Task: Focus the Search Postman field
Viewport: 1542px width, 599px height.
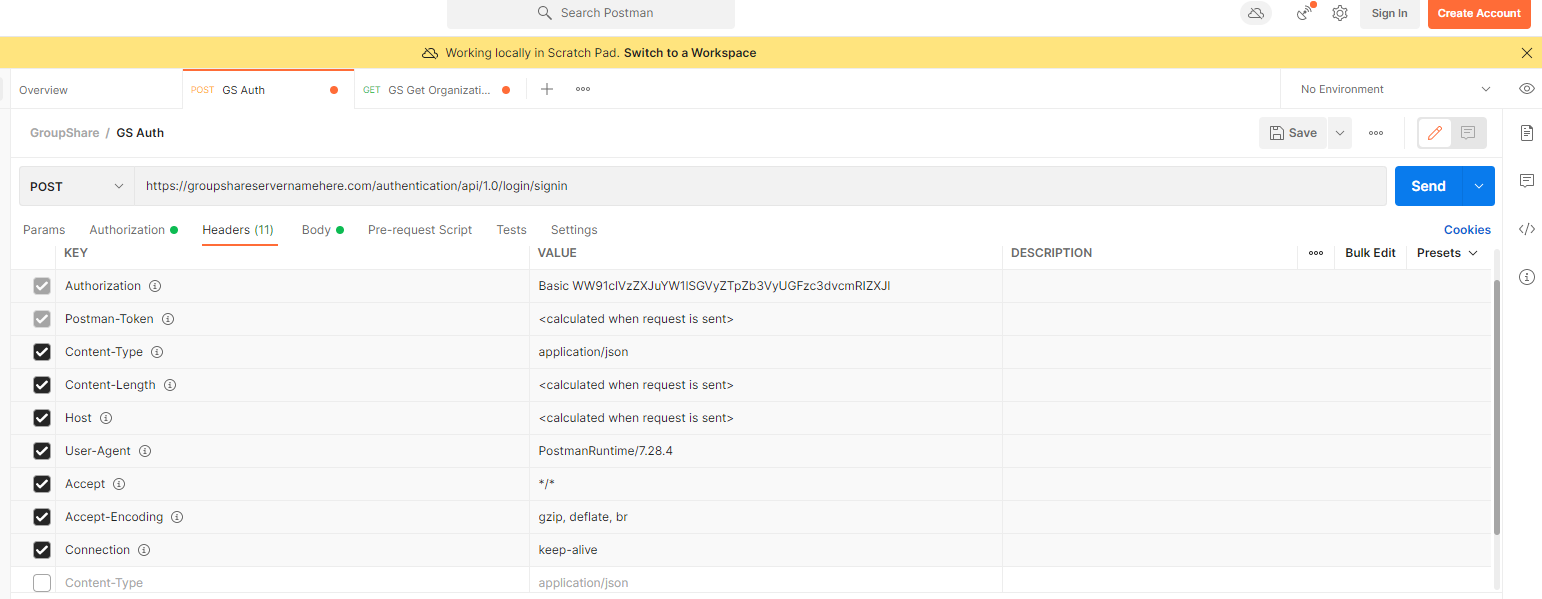Action: point(591,13)
